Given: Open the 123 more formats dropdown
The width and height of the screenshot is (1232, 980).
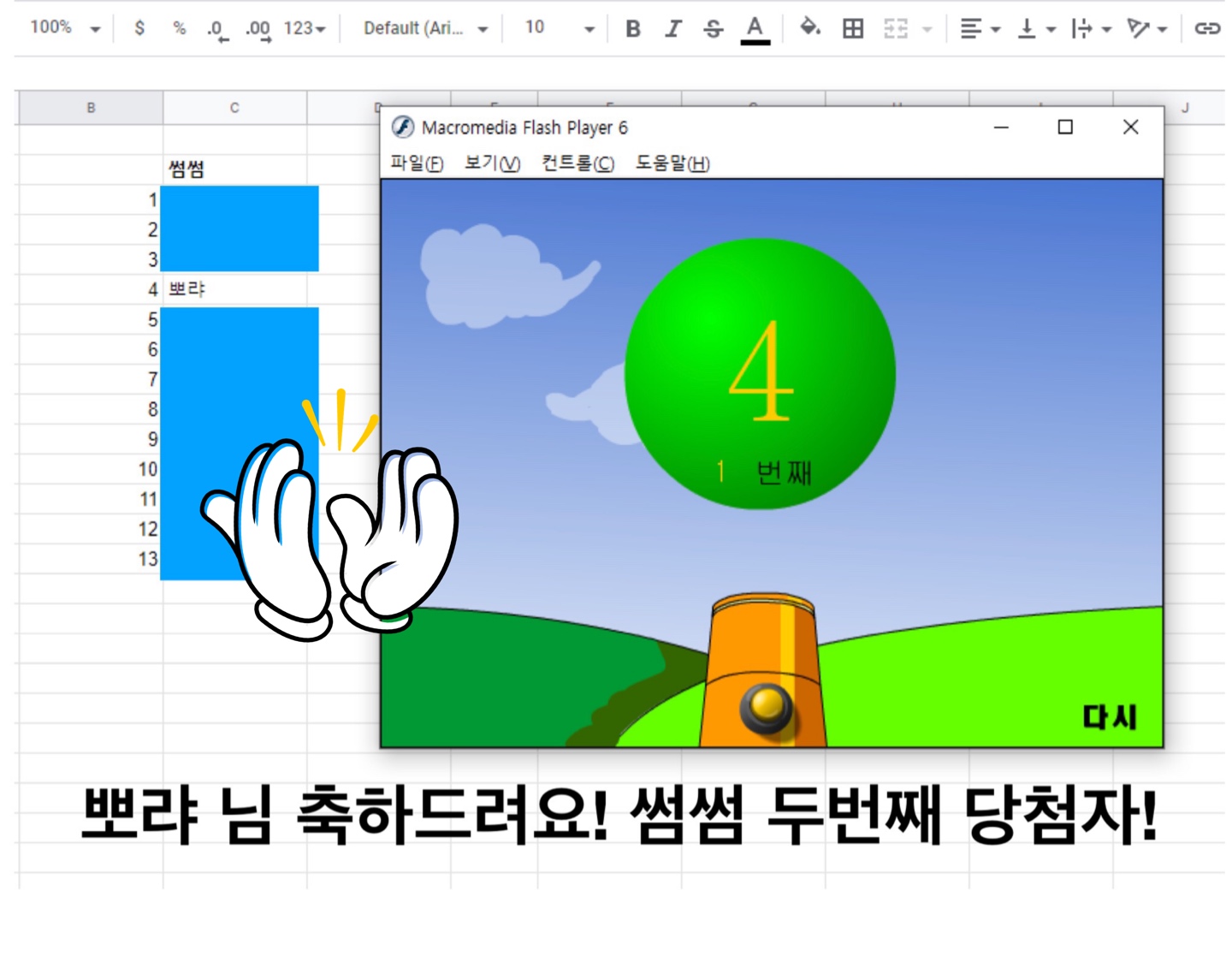Looking at the screenshot, I should click(305, 28).
